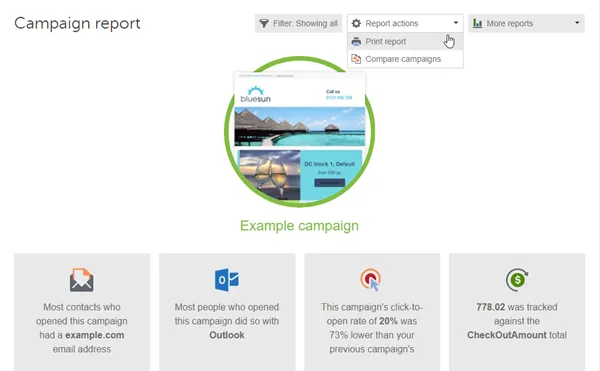Click the Compare campaigns icon

(356, 59)
